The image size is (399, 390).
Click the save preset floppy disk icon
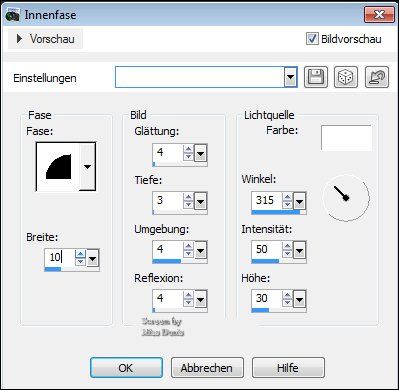click(316, 77)
